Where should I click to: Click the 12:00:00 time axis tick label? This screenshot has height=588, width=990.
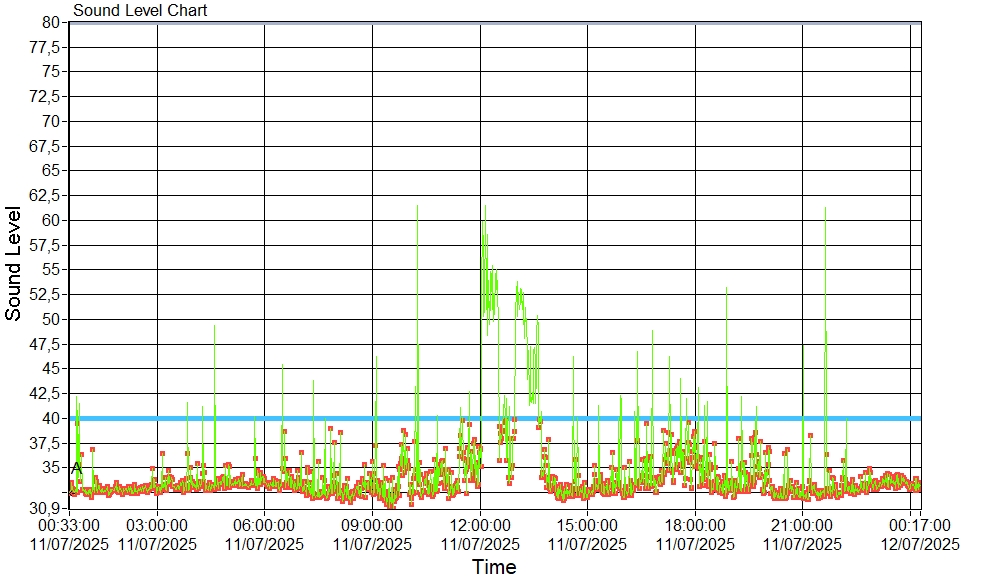pyautogui.click(x=479, y=524)
